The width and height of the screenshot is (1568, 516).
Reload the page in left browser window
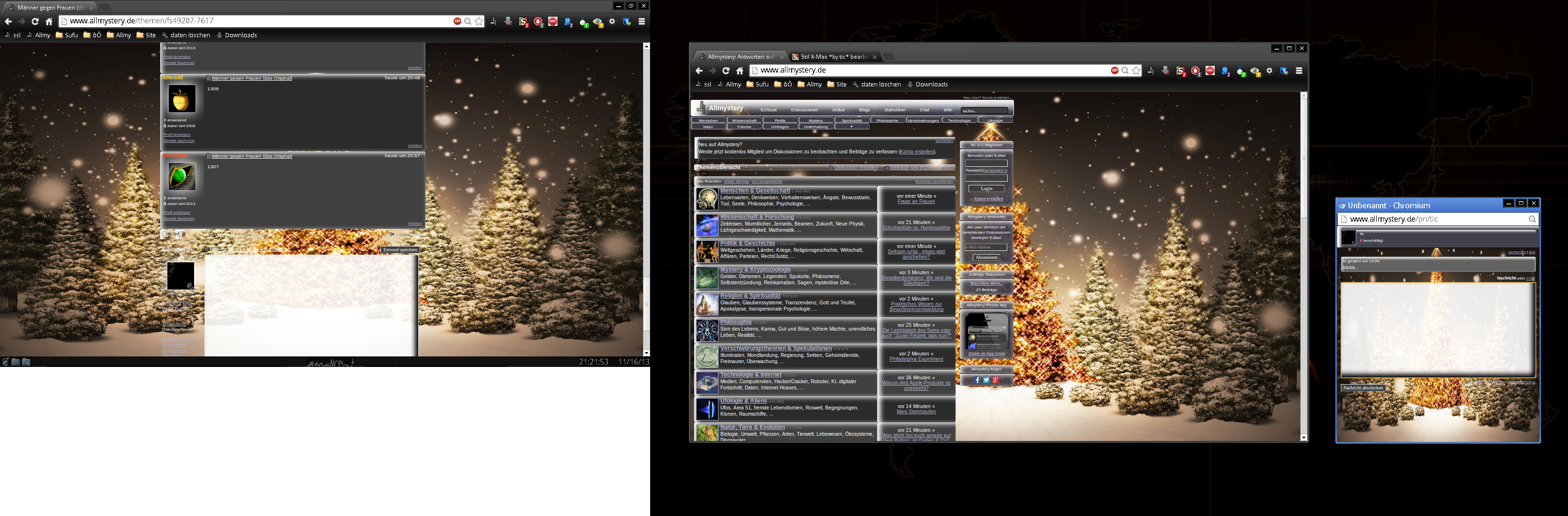pos(35,21)
